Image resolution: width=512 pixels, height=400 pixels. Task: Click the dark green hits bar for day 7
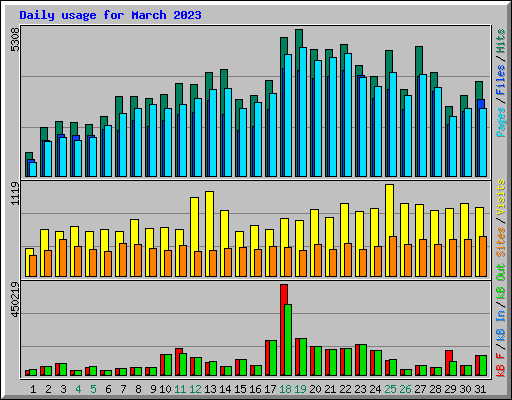coord(119,104)
